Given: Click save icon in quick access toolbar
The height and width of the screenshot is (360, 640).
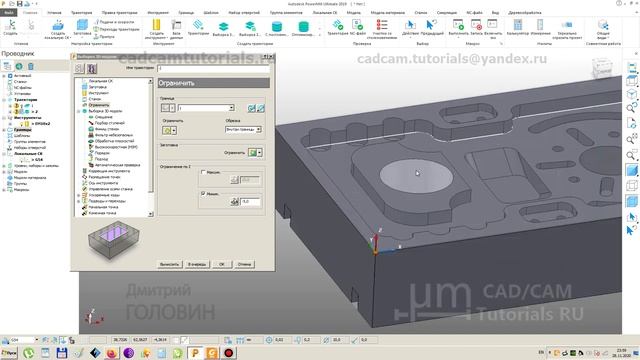Looking at the screenshot, I should [x=19, y=4].
